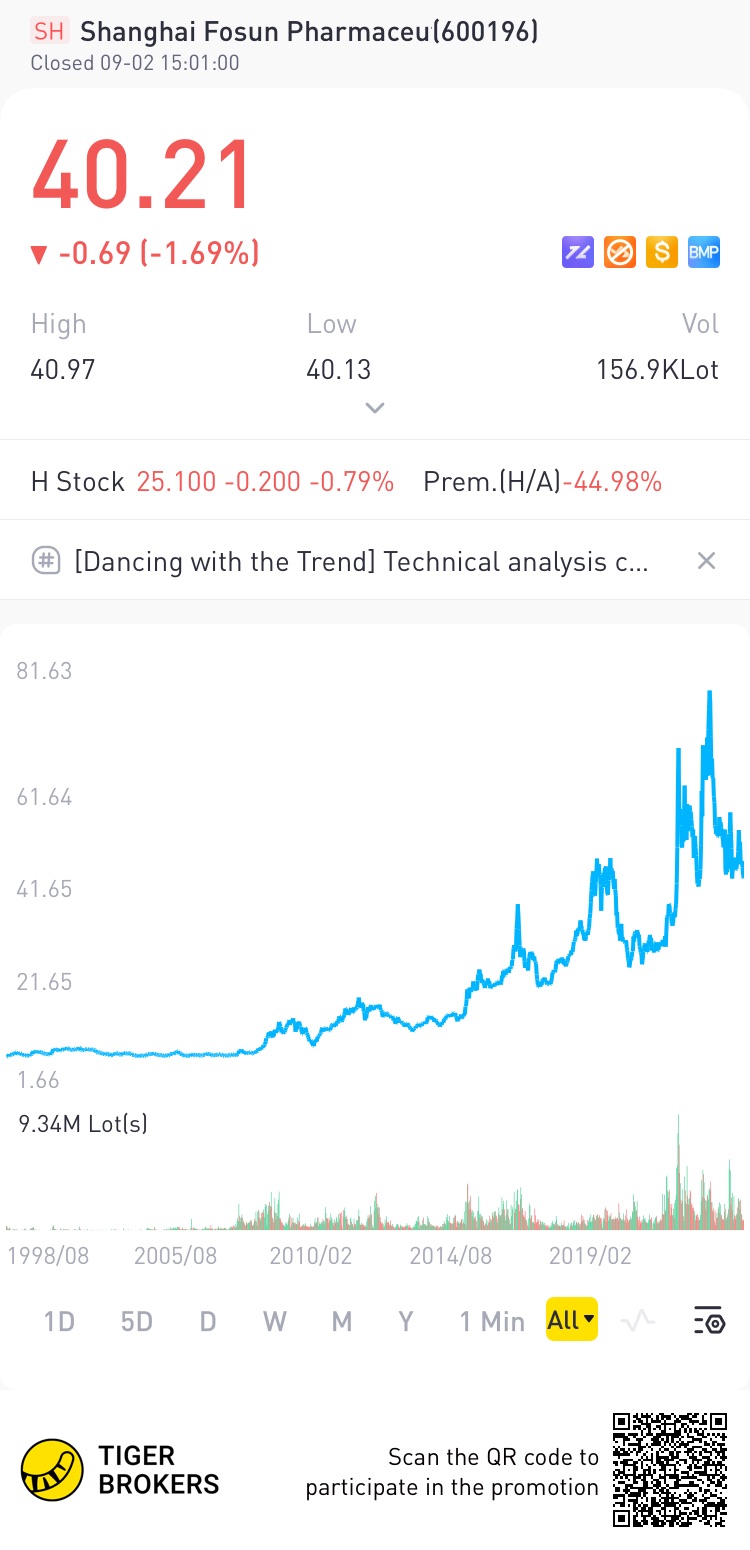Open the 1 Min interval selector
Image resolution: width=750 pixels, height=1550 pixels.
492,1321
